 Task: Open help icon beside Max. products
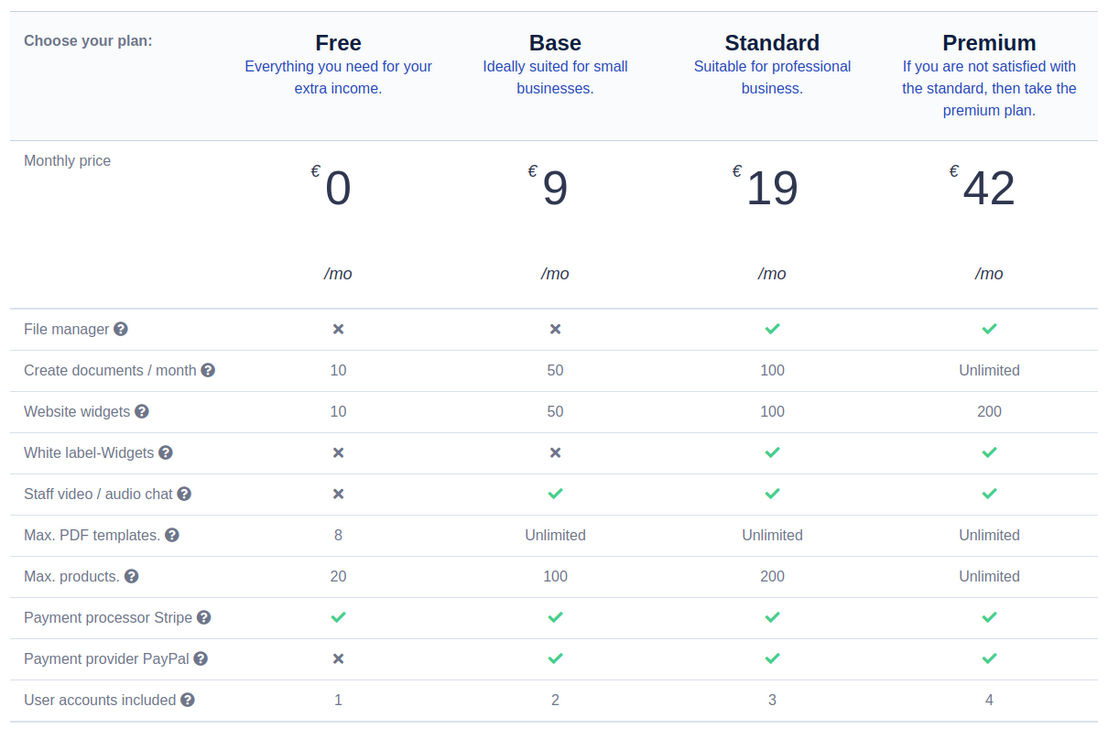point(131,576)
